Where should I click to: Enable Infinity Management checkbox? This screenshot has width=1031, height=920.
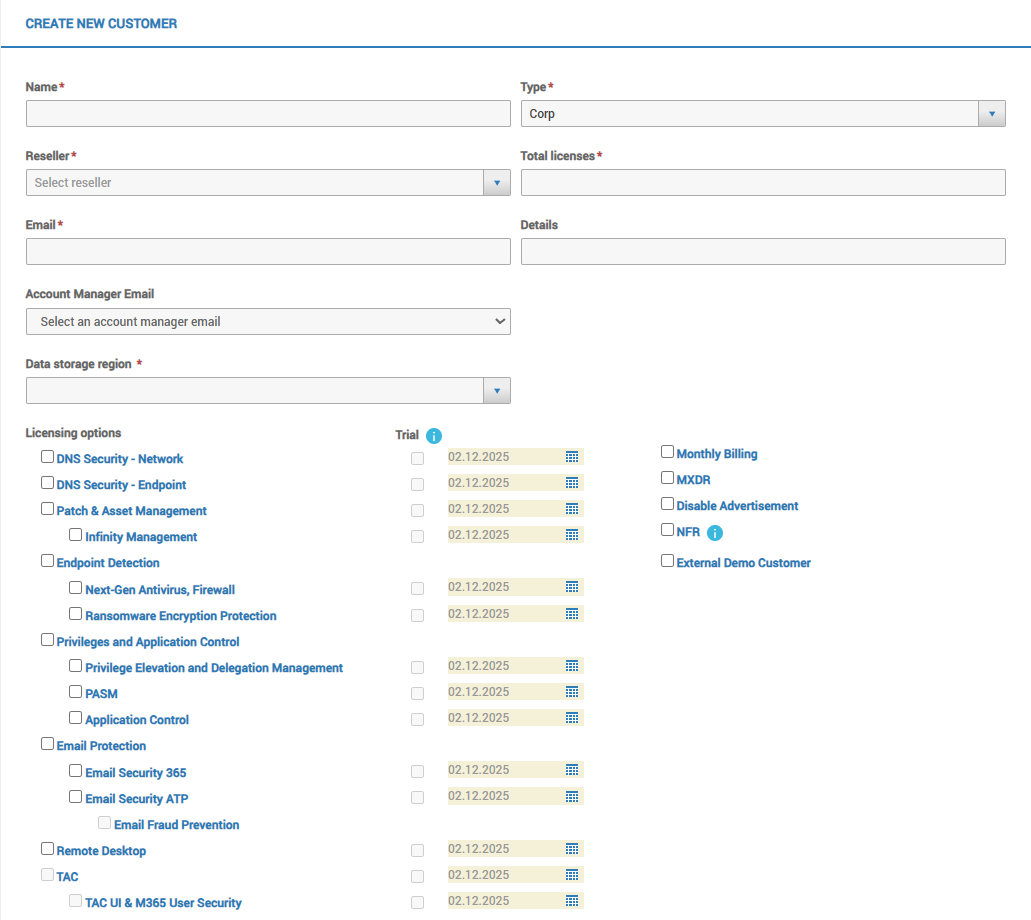click(x=76, y=535)
